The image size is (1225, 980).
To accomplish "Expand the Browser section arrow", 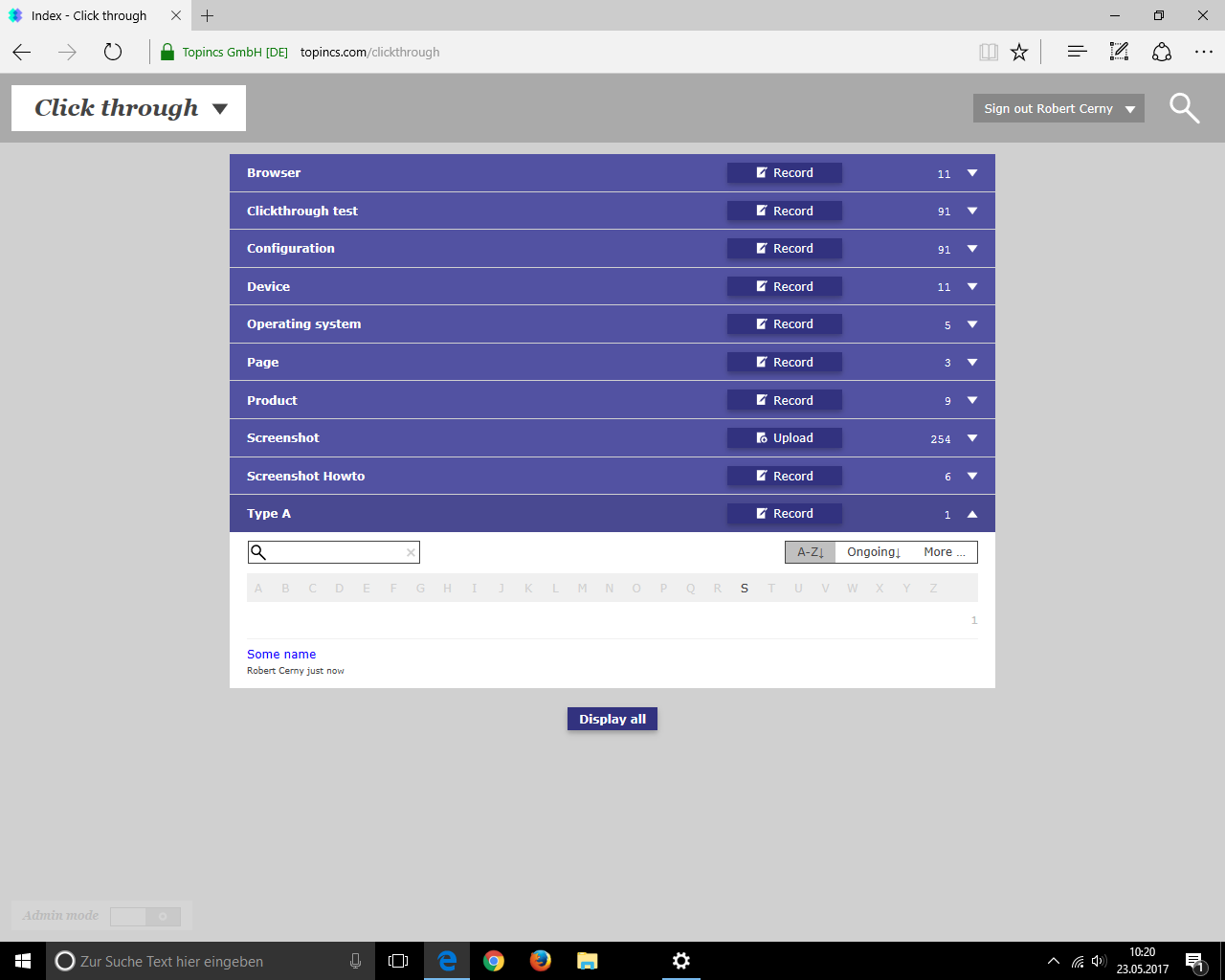I will click(x=972, y=173).
